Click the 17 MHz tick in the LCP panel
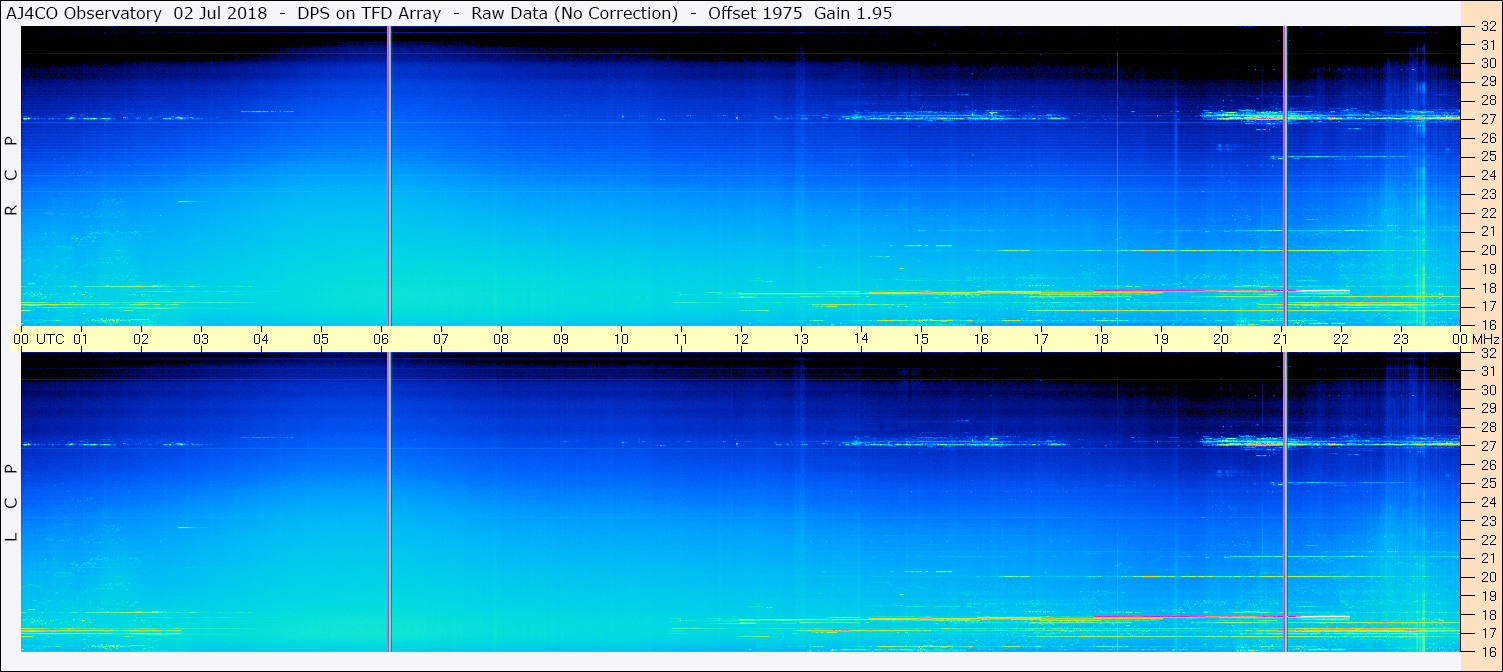Viewport: 1503px width, 672px height. pyautogui.click(x=1488, y=633)
